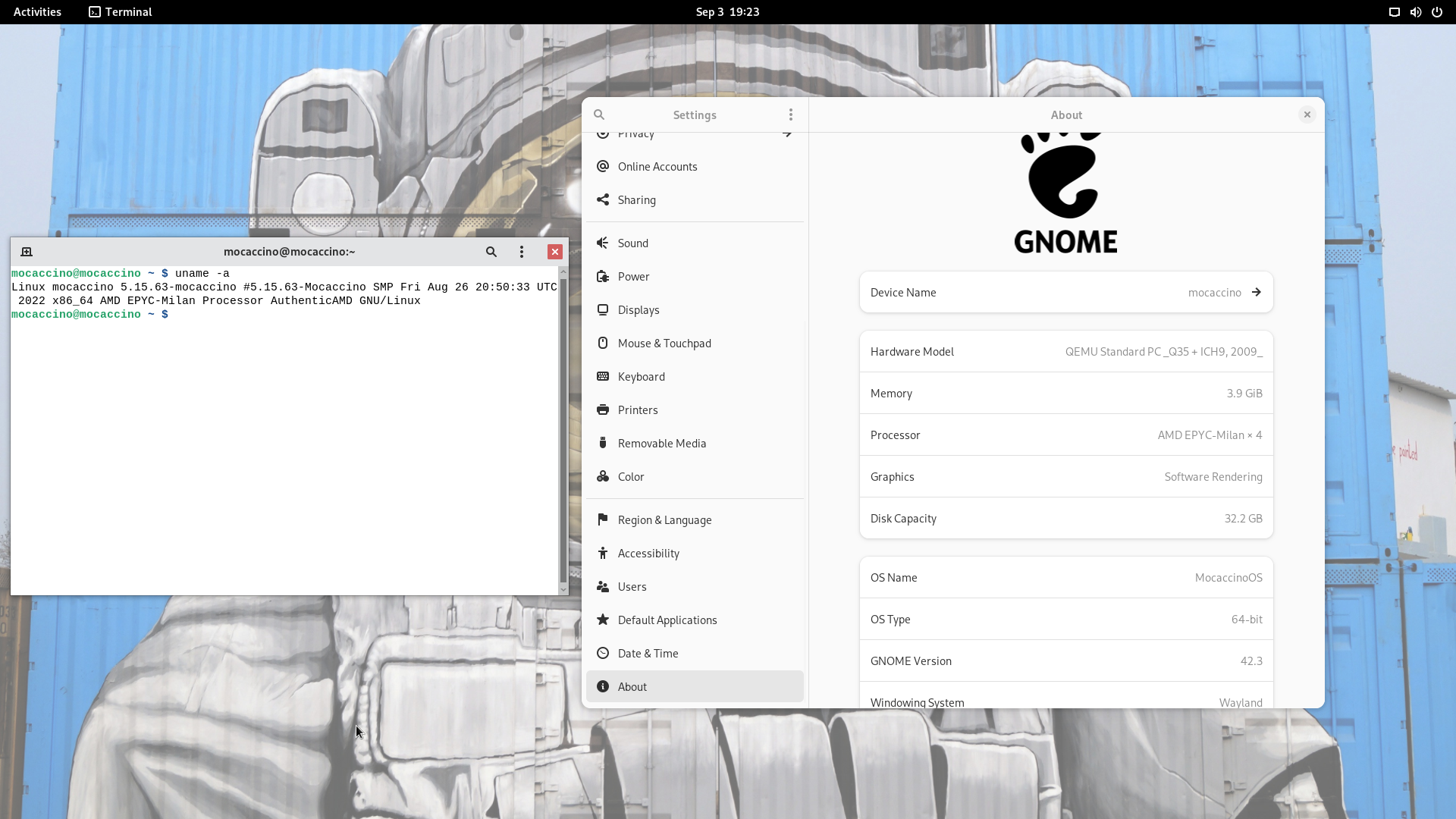Open the Printers label in sidebar
This screenshot has width=1456, height=819.
tap(638, 409)
